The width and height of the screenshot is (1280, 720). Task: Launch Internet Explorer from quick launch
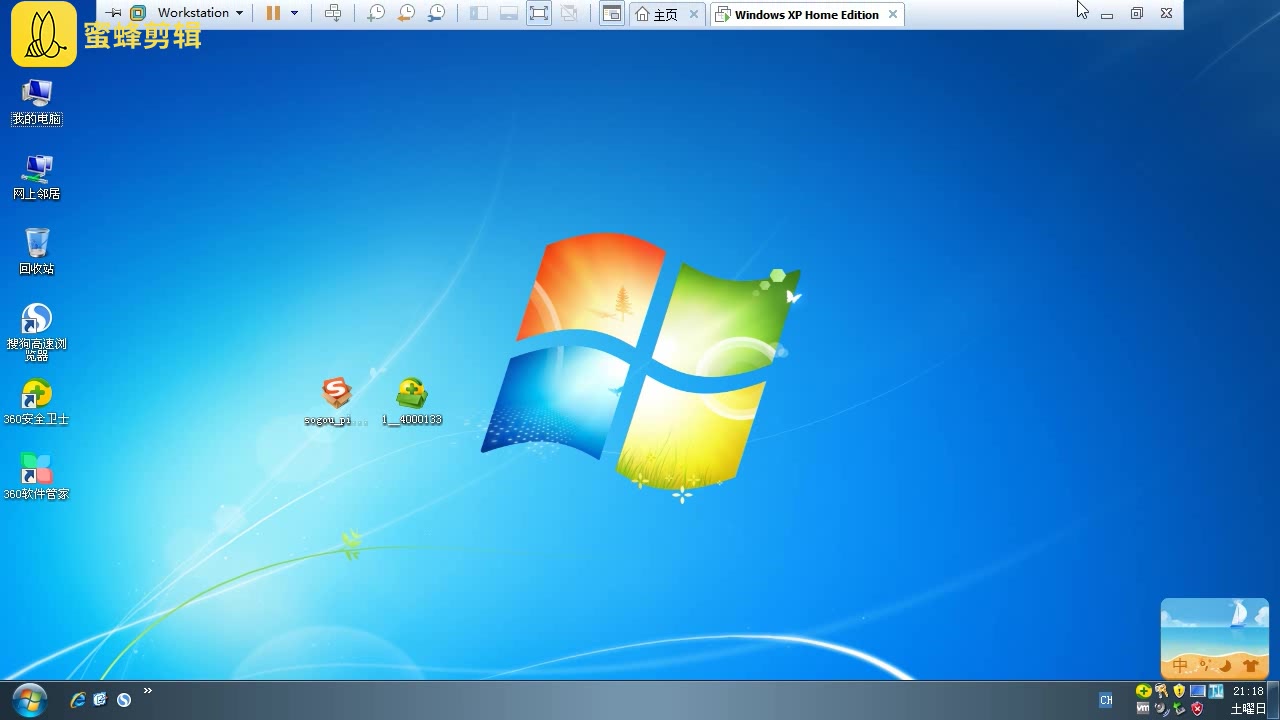coord(77,700)
